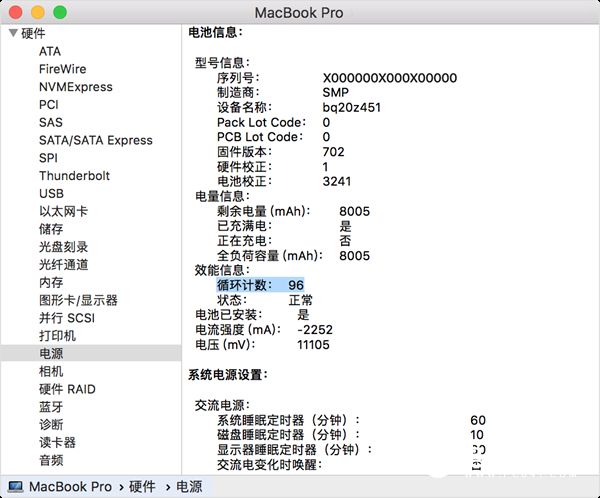
Task: Click the highlighted 循环计数 row
Action: [260, 285]
